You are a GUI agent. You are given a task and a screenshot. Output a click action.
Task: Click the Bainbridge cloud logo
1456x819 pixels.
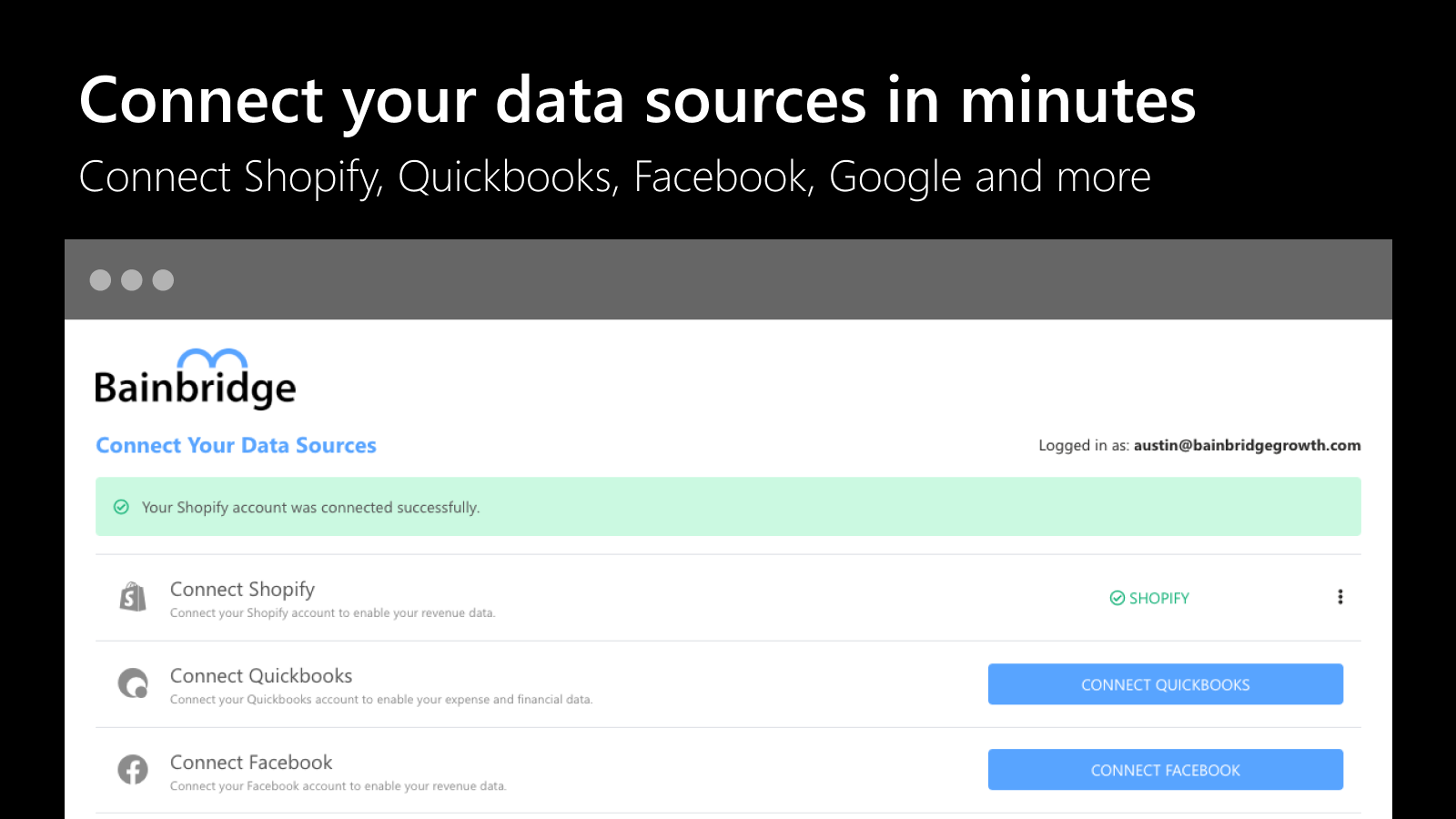(x=211, y=355)
